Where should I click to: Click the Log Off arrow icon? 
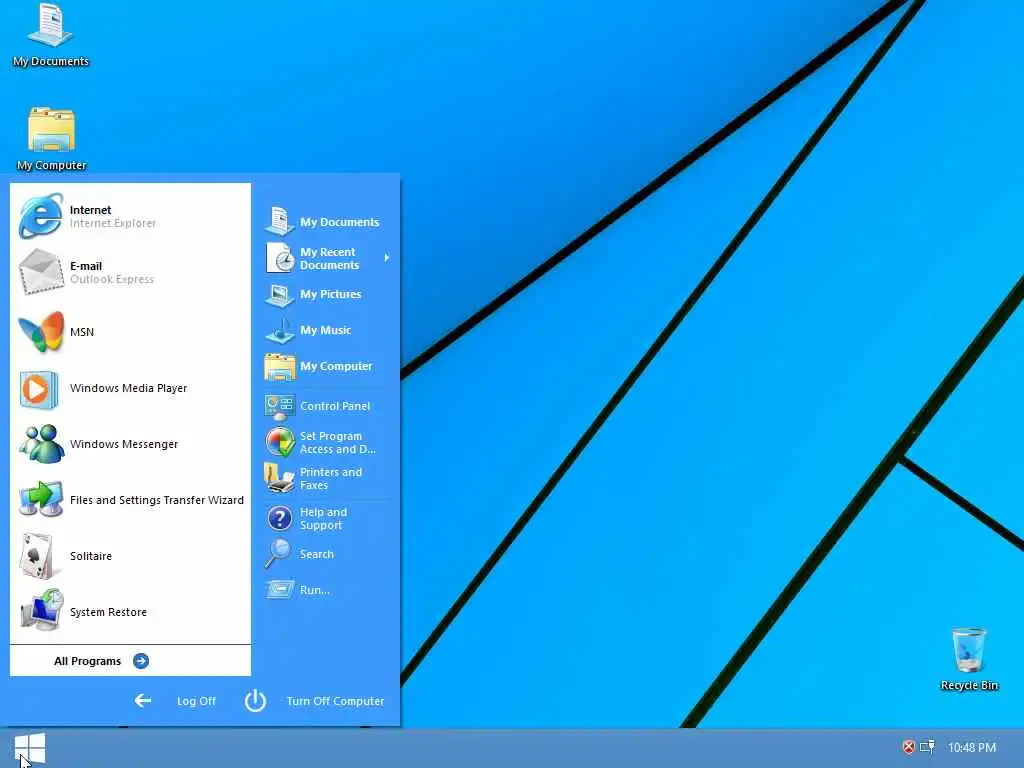pos(143,701)
